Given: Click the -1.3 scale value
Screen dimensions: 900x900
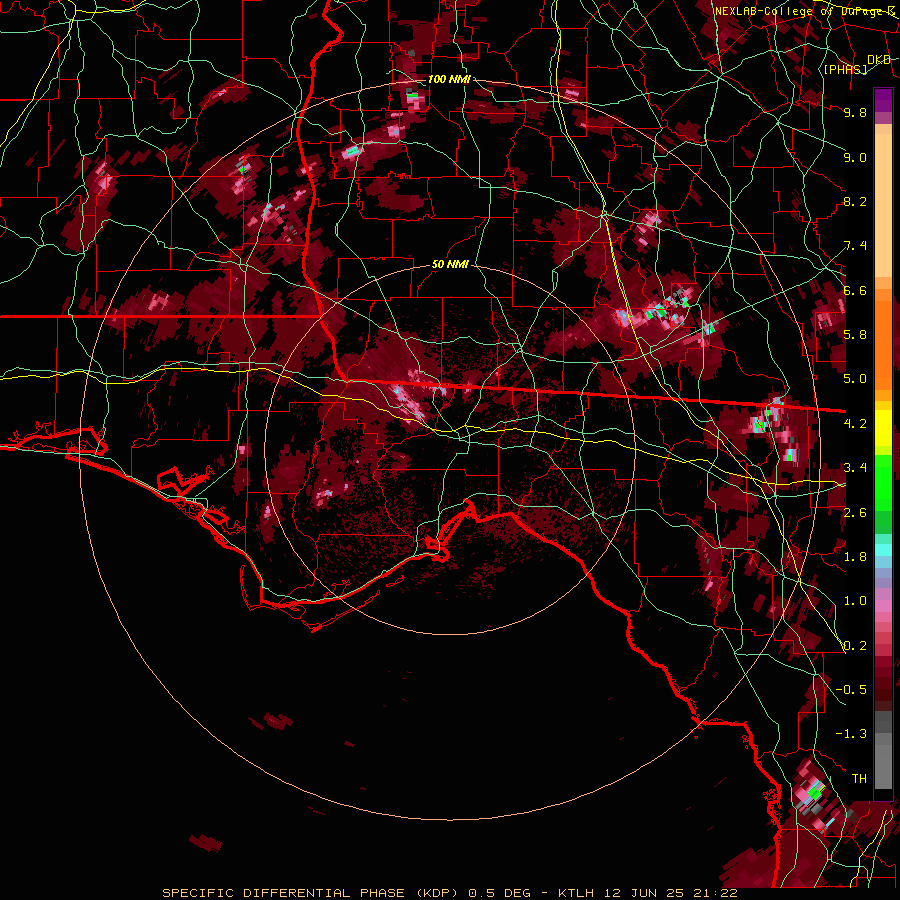Looking at the screenshot, I should [x=851, y=734].
